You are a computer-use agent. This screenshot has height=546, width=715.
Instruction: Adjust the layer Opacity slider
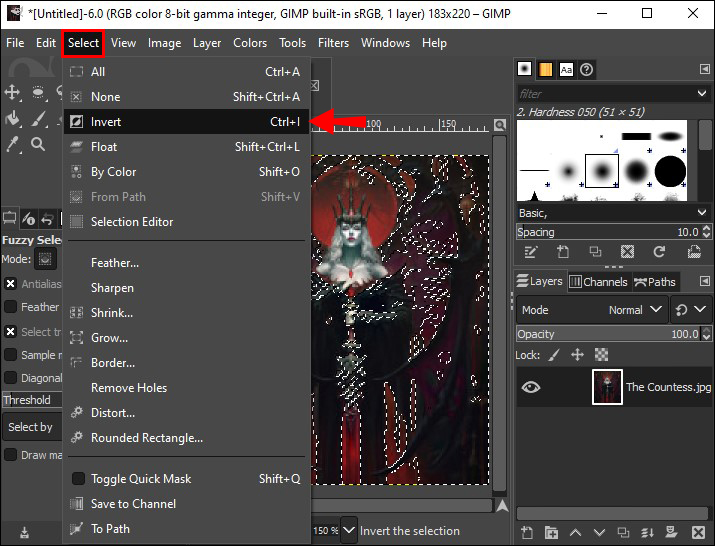(x=609, y=334)
